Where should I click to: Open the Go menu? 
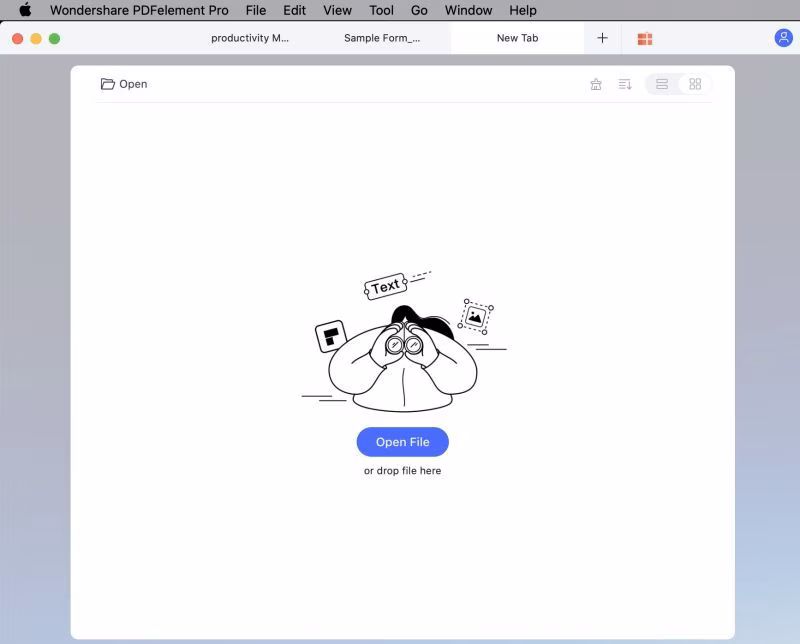[419, 10]
